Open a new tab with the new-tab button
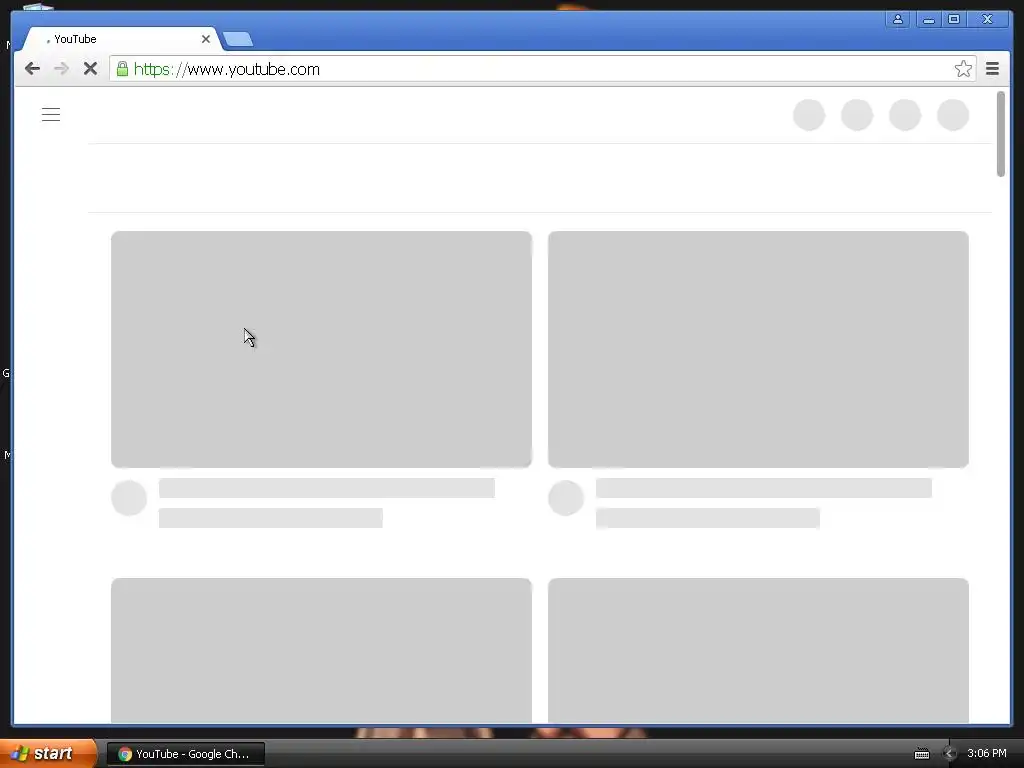1024x768 pixels. point(238,40)
